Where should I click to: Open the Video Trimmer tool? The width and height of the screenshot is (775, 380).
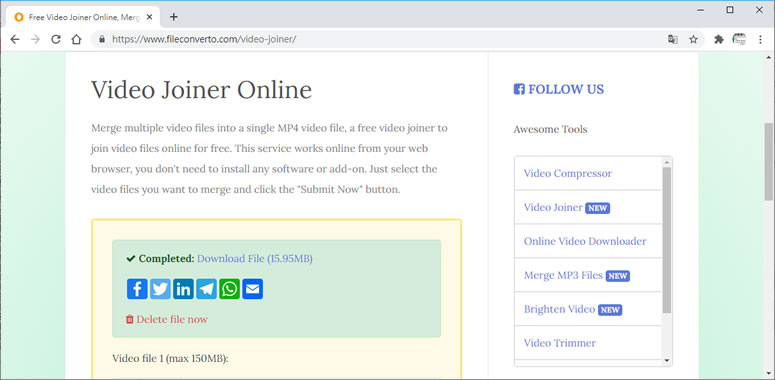[x=560, y=343]
